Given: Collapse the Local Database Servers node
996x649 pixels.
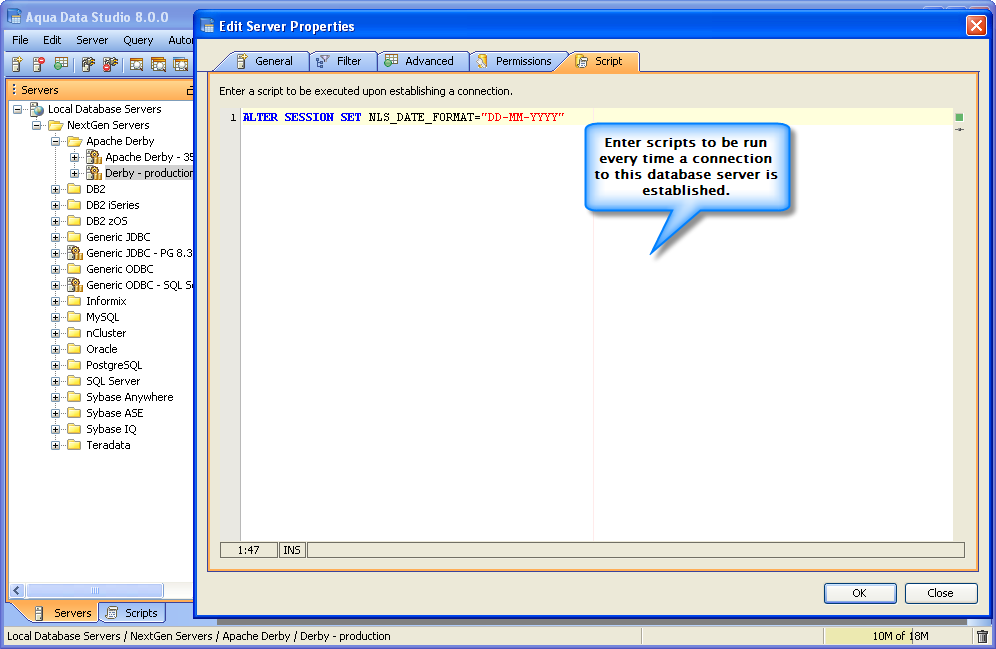Looking at the screenshot, I should (18, 109).
